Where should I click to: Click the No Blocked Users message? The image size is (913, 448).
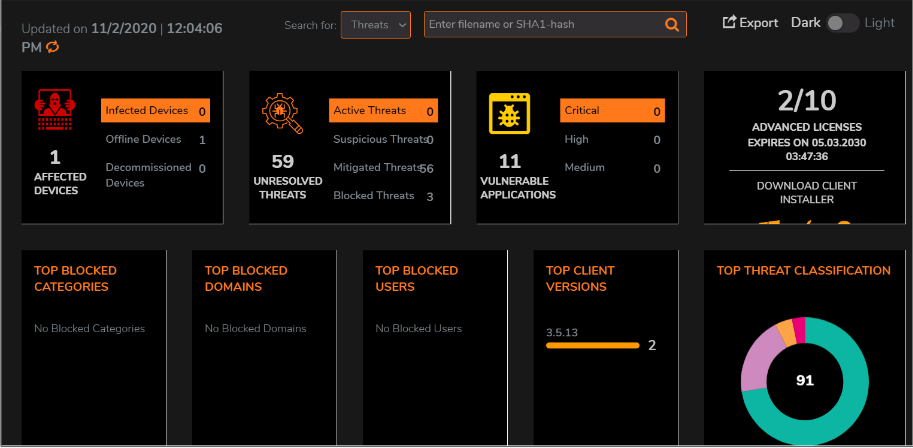[x=419, y=329]
